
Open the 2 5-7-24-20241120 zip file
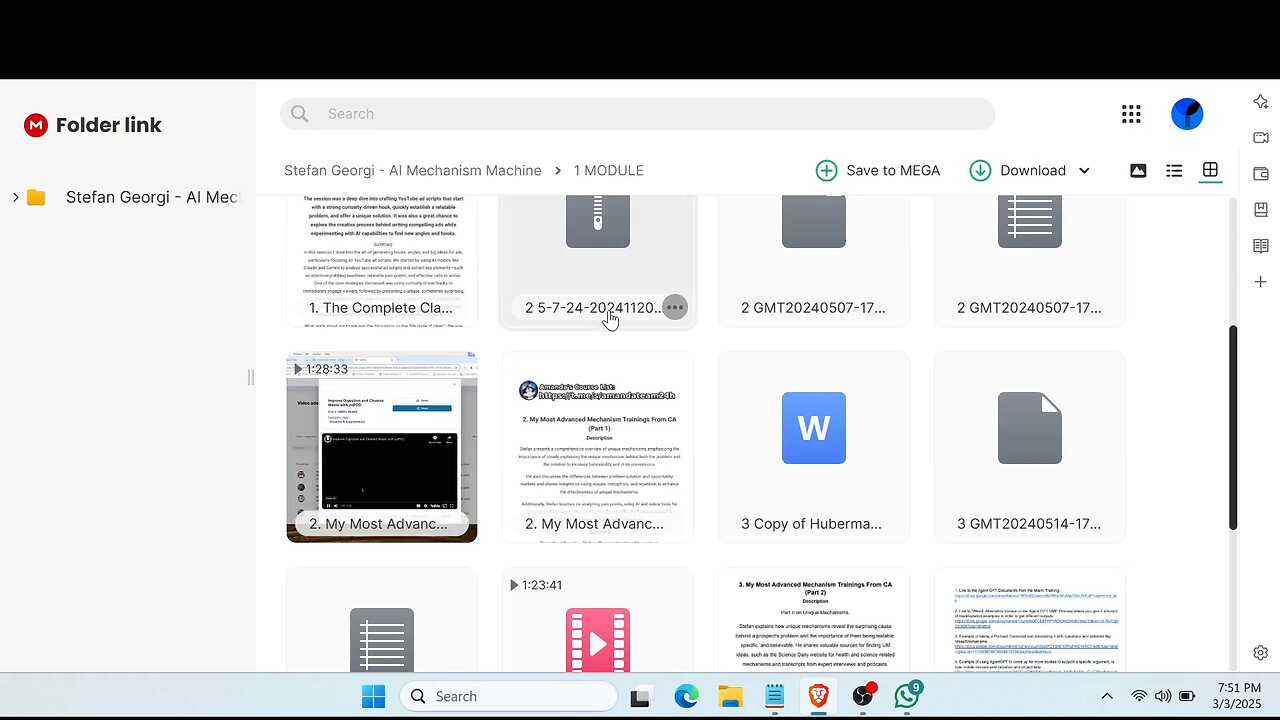(x=598, y=260)
